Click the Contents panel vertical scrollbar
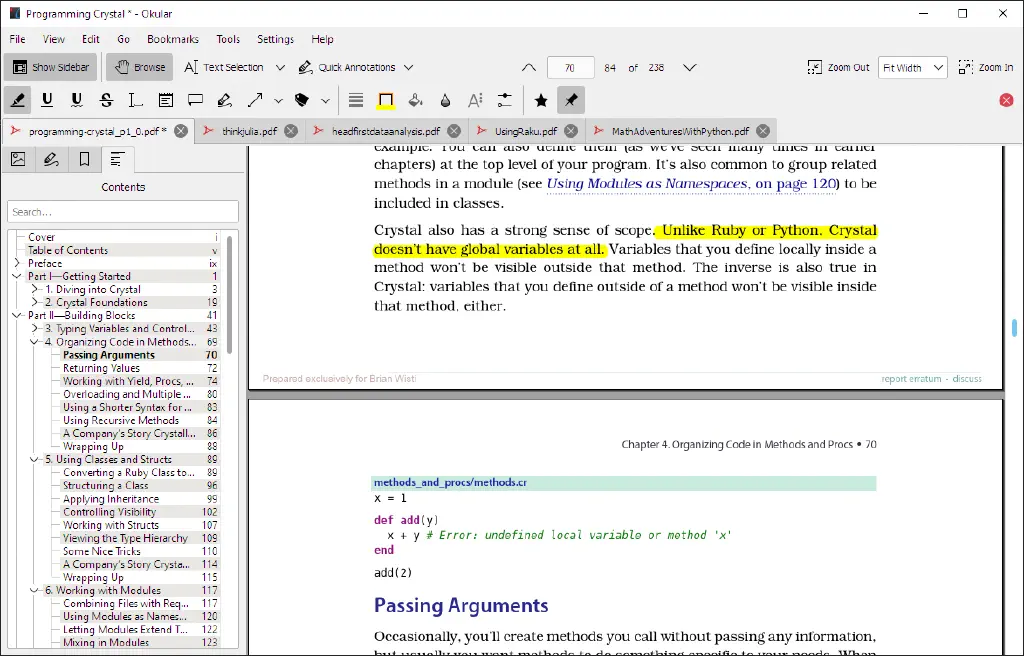1024x656 pixels. pyautogui.click(x=229, y=295)
